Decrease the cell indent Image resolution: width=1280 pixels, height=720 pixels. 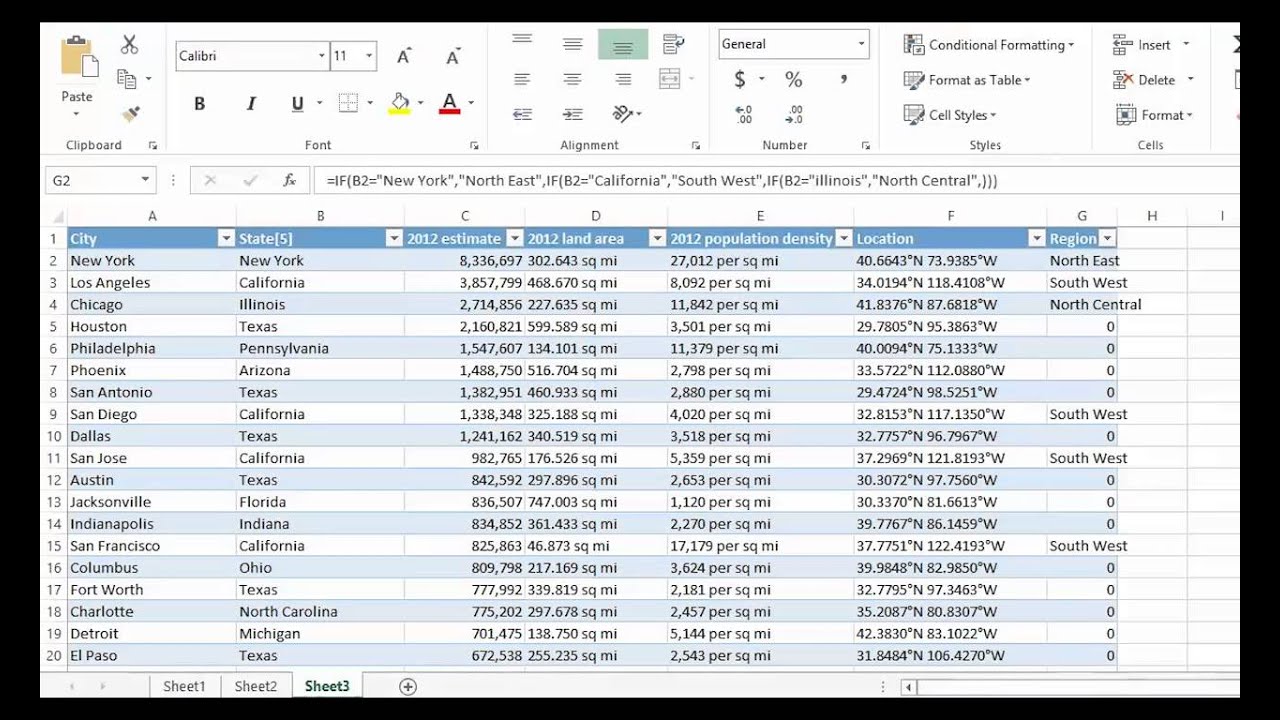(x=522, y=115)
